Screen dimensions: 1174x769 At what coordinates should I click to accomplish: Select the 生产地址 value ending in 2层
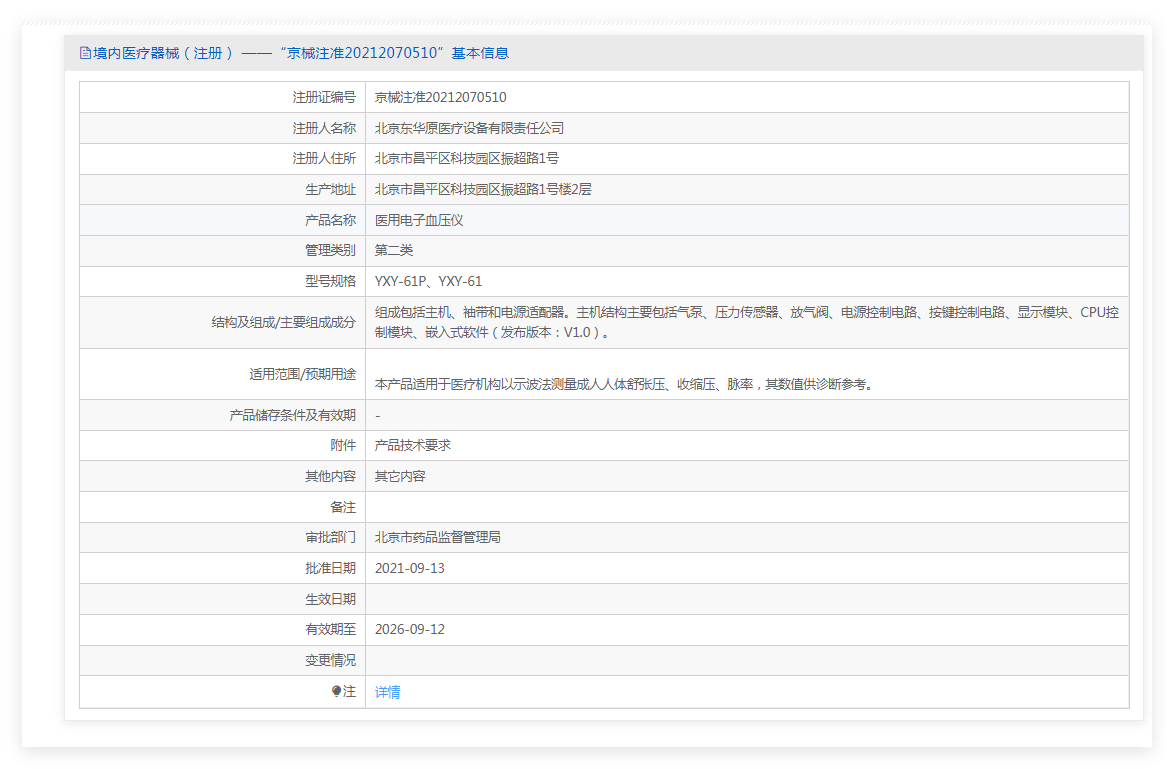tap(483, 189)
